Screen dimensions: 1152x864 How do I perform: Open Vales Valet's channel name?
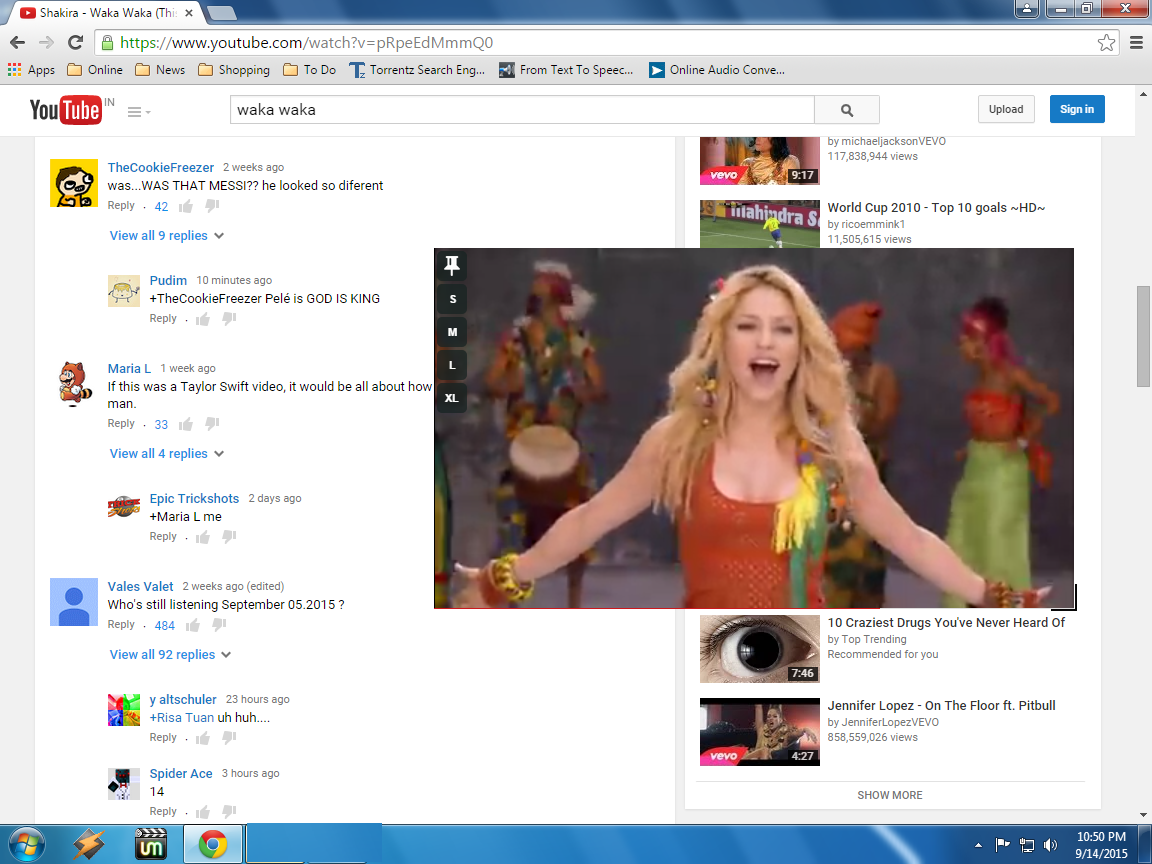click(140, 586)
